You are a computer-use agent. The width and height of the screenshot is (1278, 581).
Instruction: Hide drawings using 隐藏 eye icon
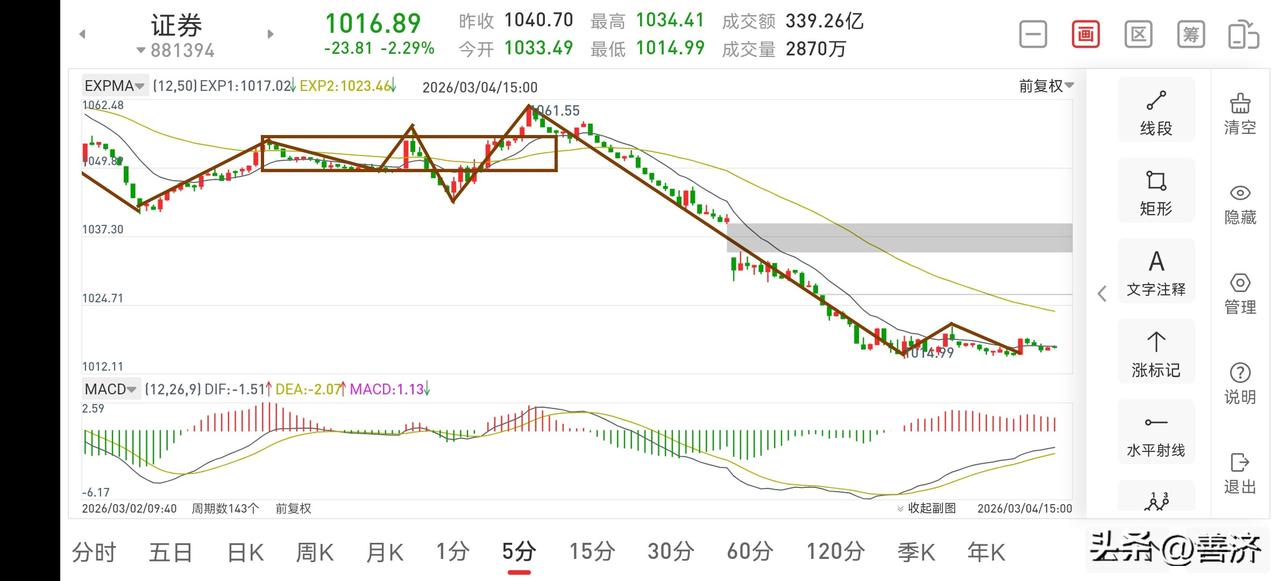[x=1240, y=203]
